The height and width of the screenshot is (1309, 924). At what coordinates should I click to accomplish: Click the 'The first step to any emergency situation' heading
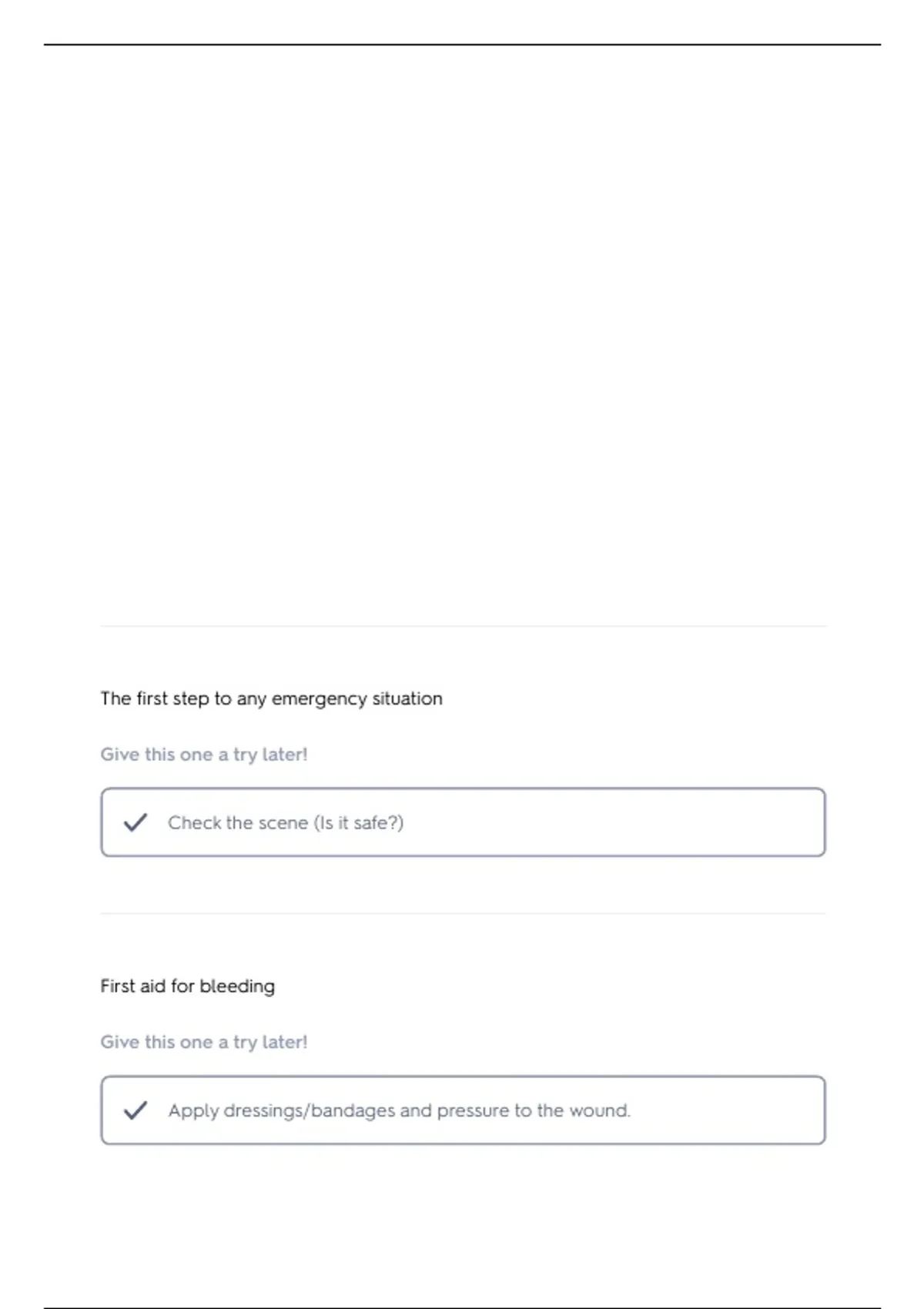pos(272,698)
